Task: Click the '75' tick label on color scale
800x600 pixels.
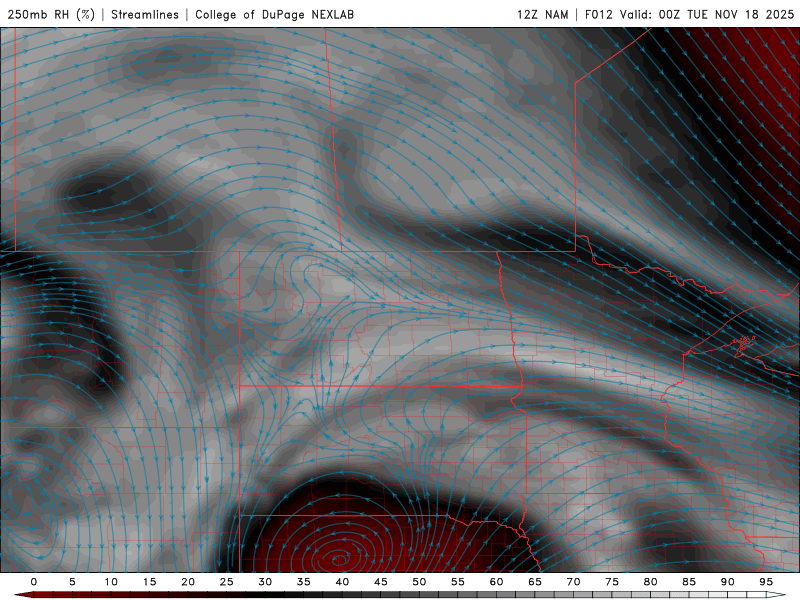Action: 612,582
